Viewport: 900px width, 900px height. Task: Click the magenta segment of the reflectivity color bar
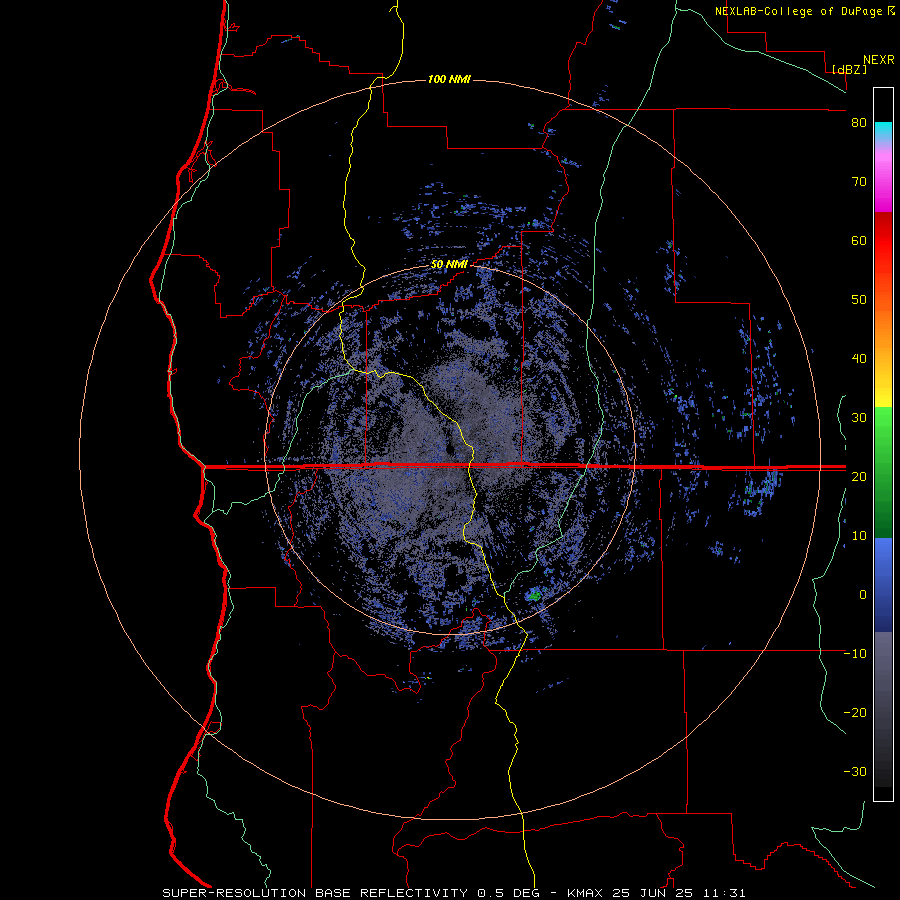click(883, 189)
